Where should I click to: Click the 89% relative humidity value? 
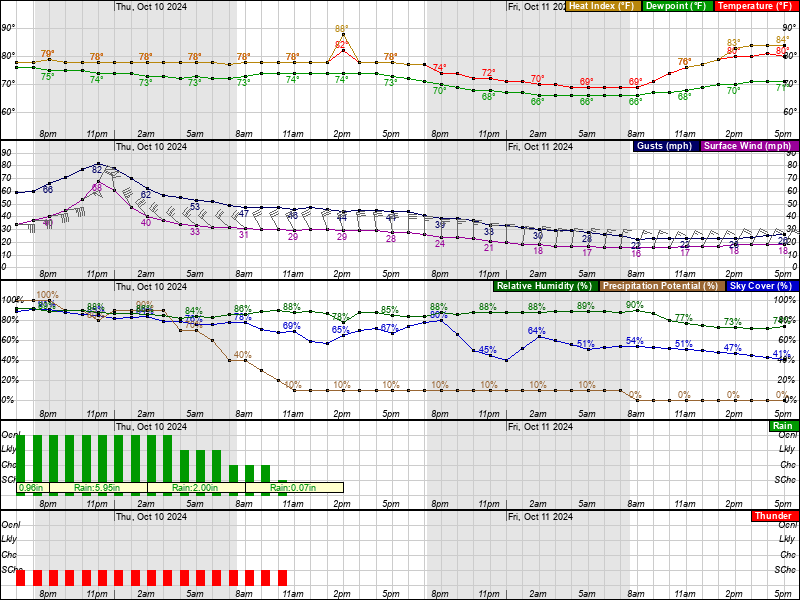coord(586,306)
